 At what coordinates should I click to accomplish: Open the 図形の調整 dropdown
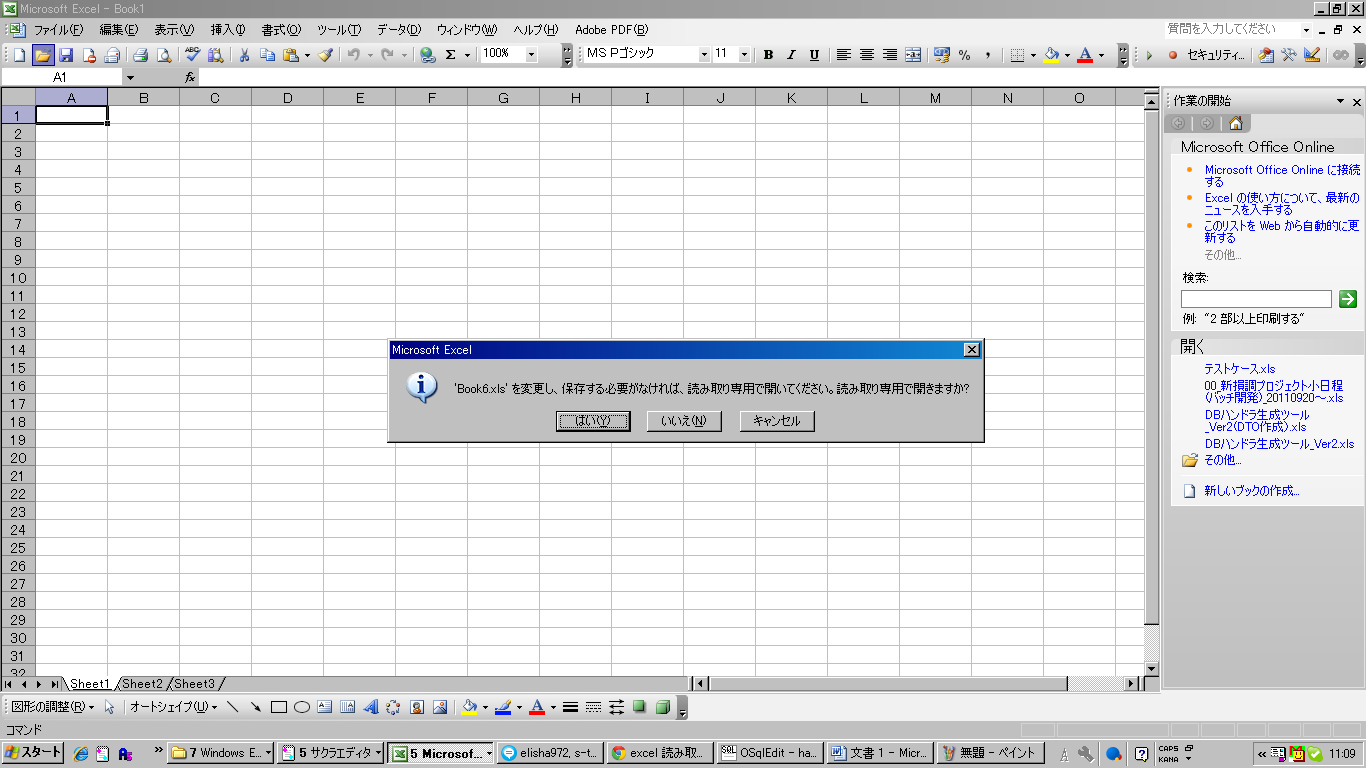[53, 707]
